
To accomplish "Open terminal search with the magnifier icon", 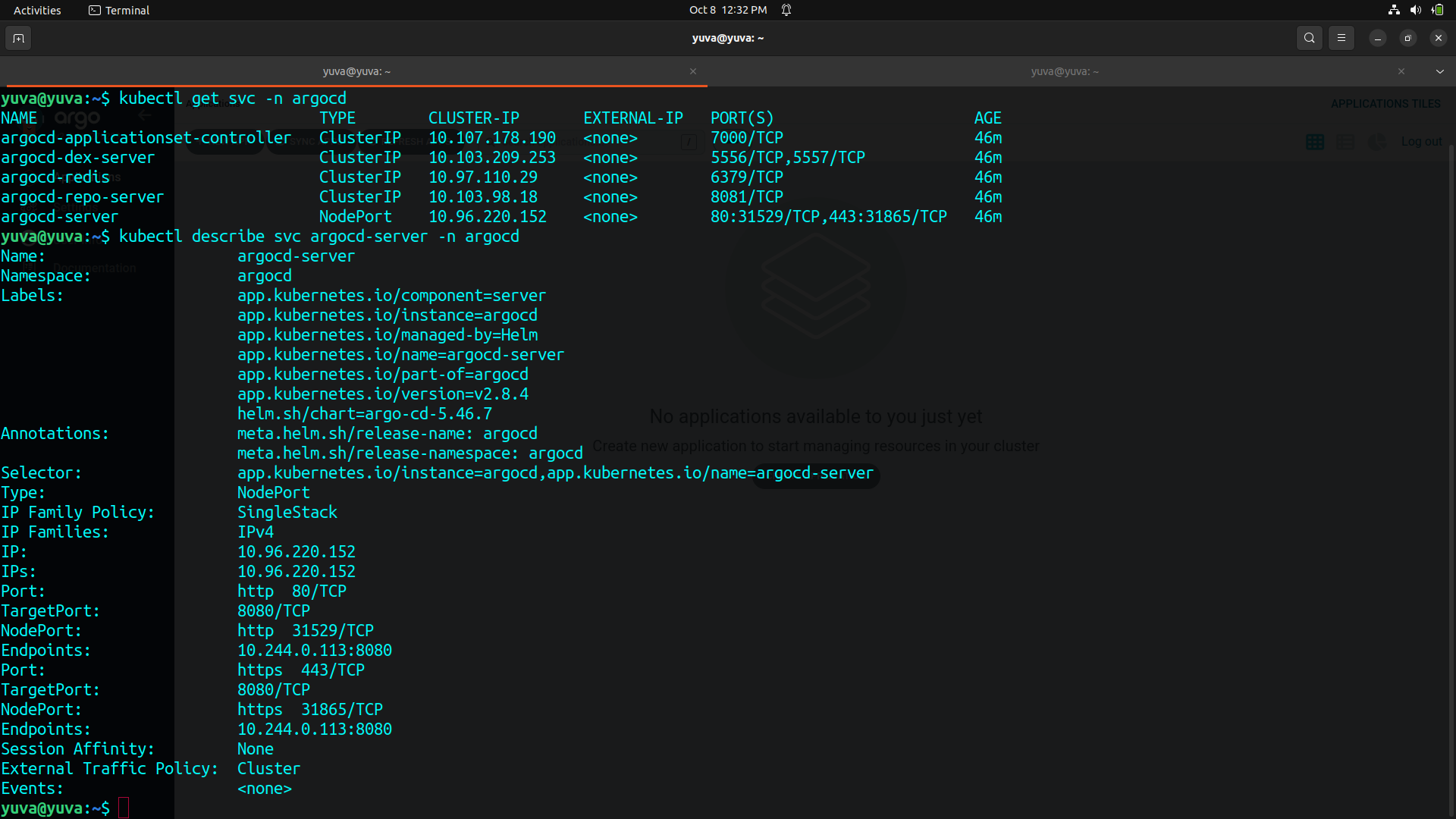I will tap(1310, 38).
